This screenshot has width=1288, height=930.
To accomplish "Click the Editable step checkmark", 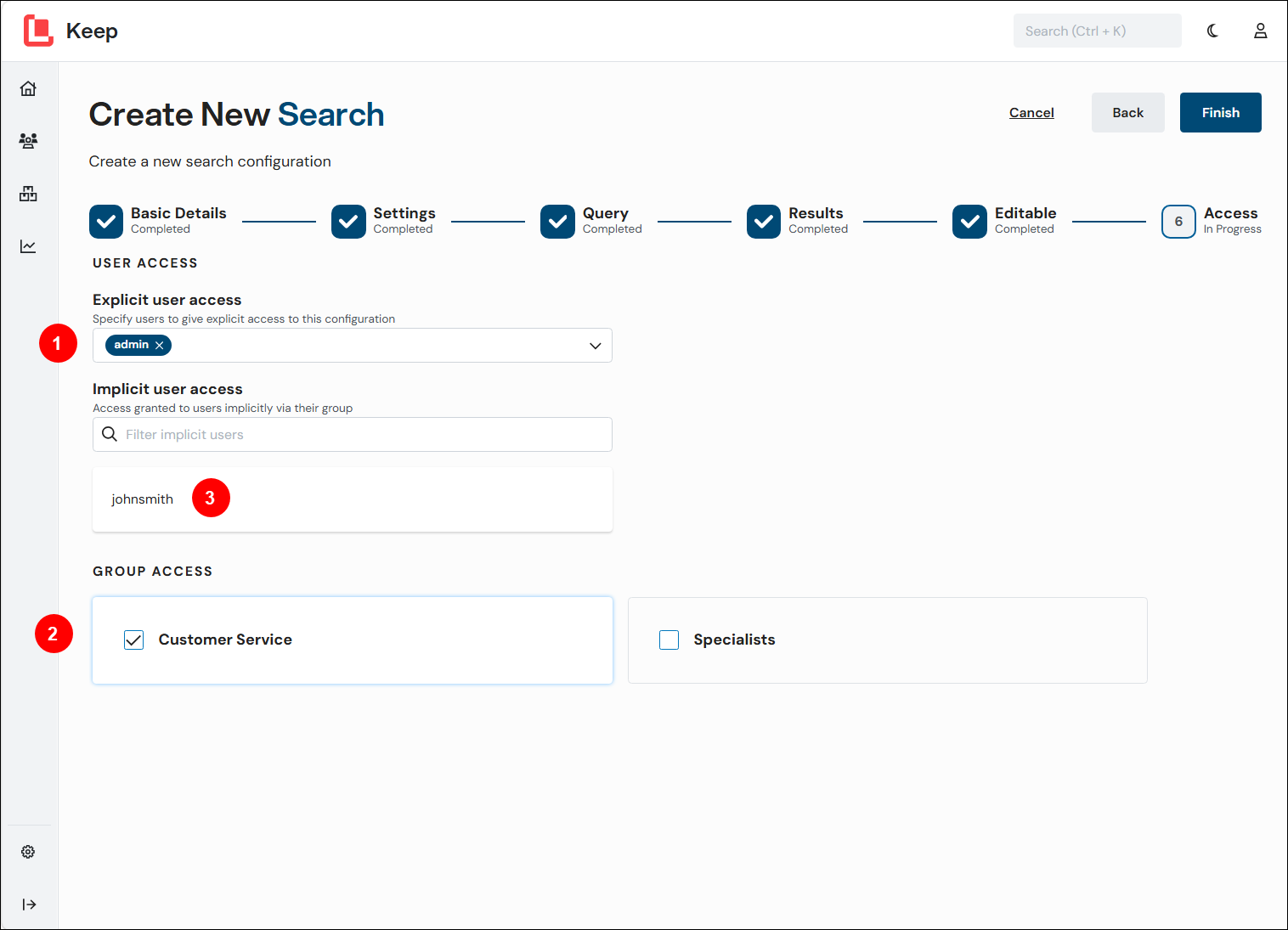I will pyautogui.click(x=969, y=222).
